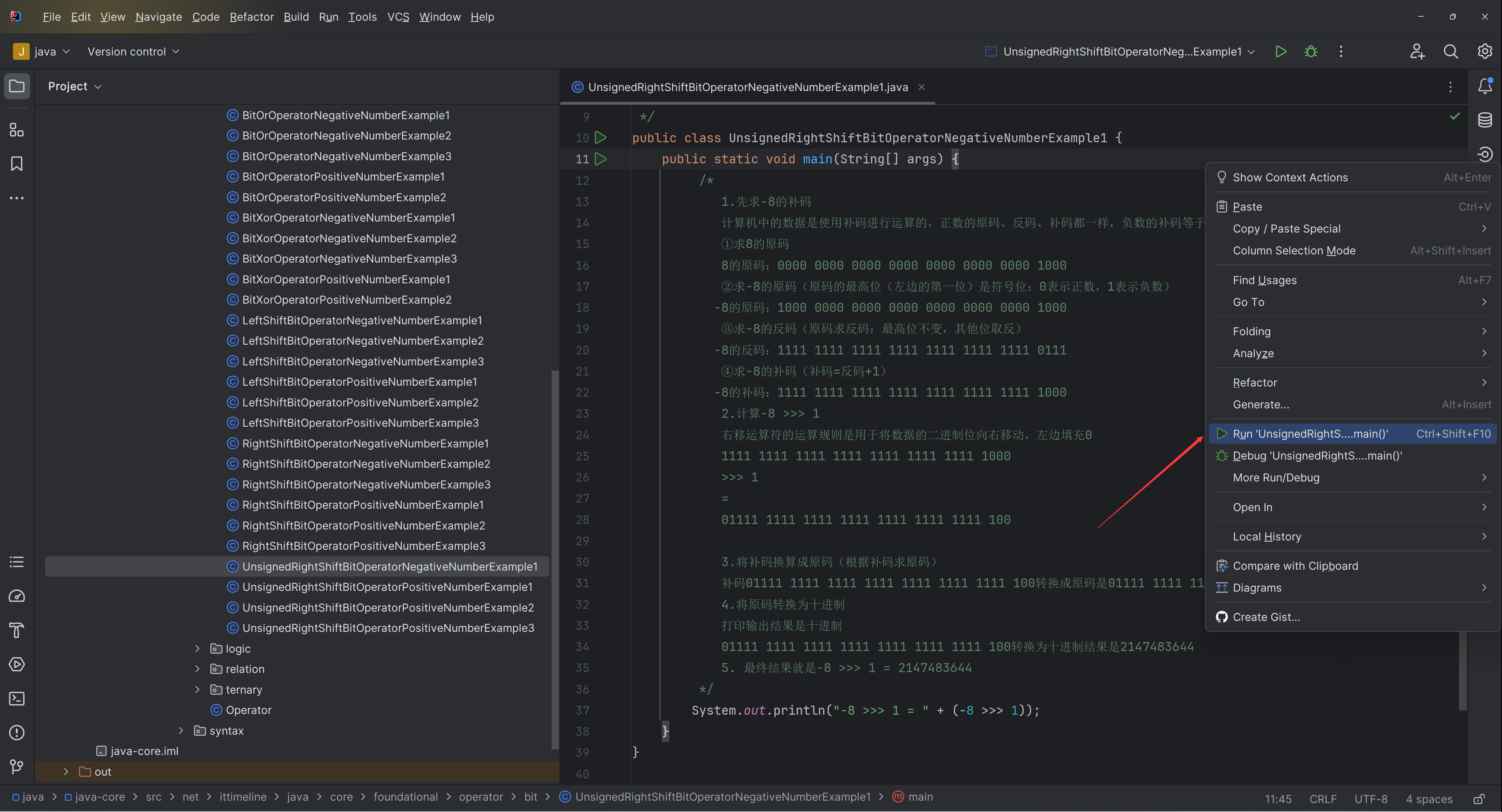
Task: Open Diagrams submenu
Action: pos(1353,588)
